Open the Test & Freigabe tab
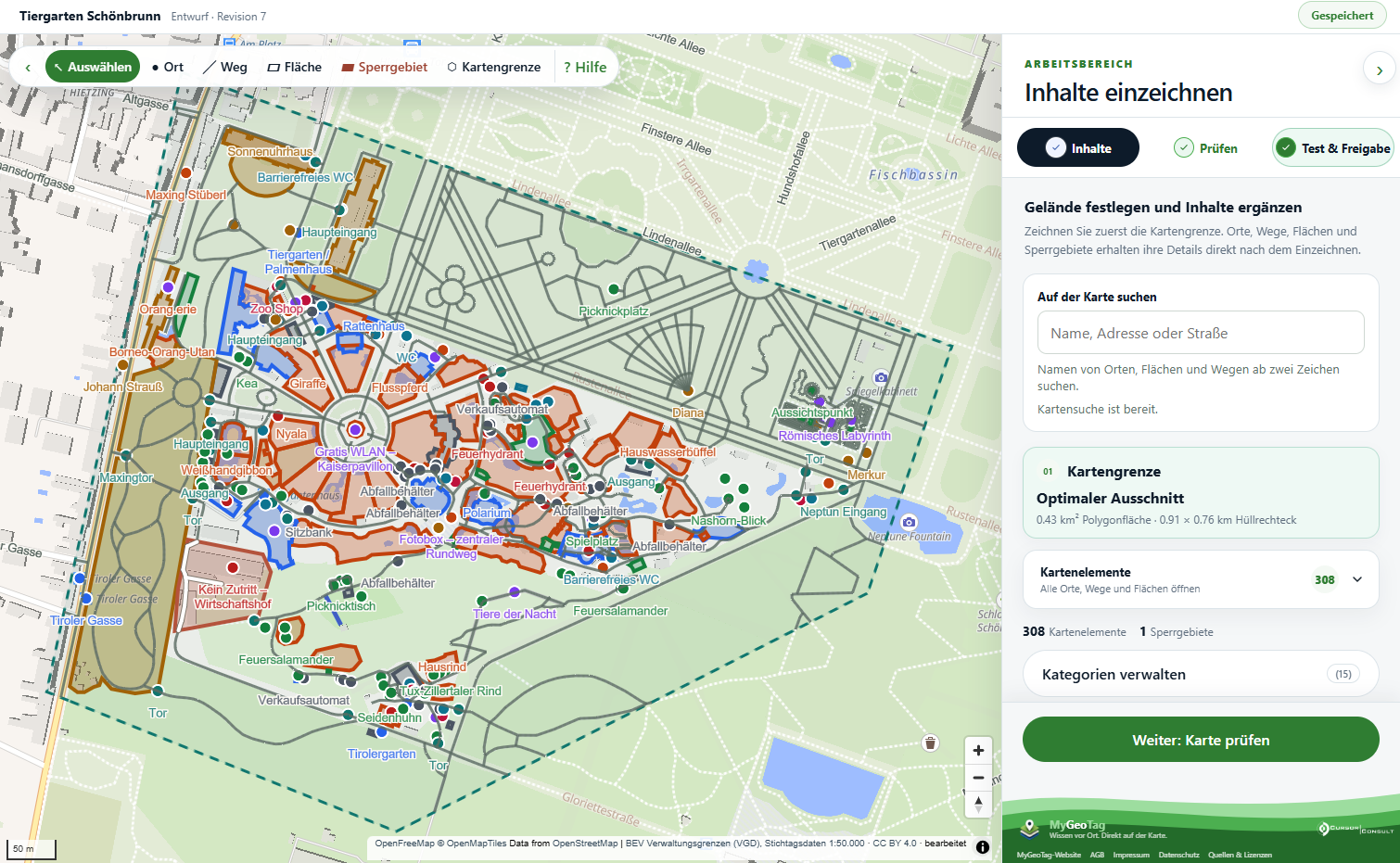Viewport: 1400px width, 863px height. pyautogui.click(x=1332, y=147)
